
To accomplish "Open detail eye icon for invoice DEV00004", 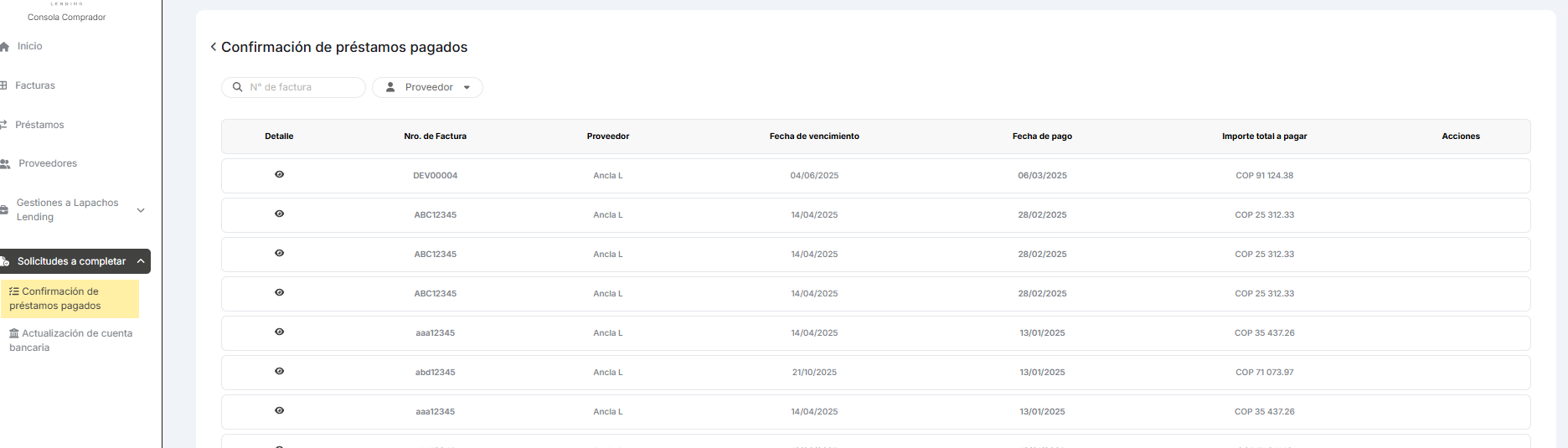I will [280, 174].
